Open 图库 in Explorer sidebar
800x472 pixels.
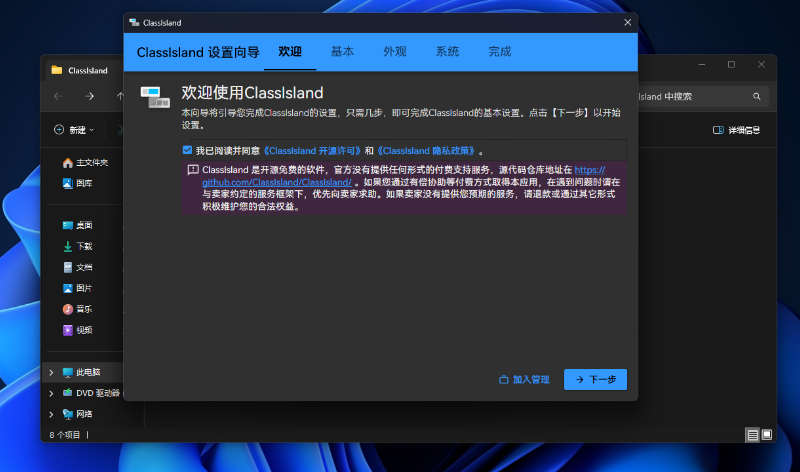pyautogui.click(x=78, y=183)
